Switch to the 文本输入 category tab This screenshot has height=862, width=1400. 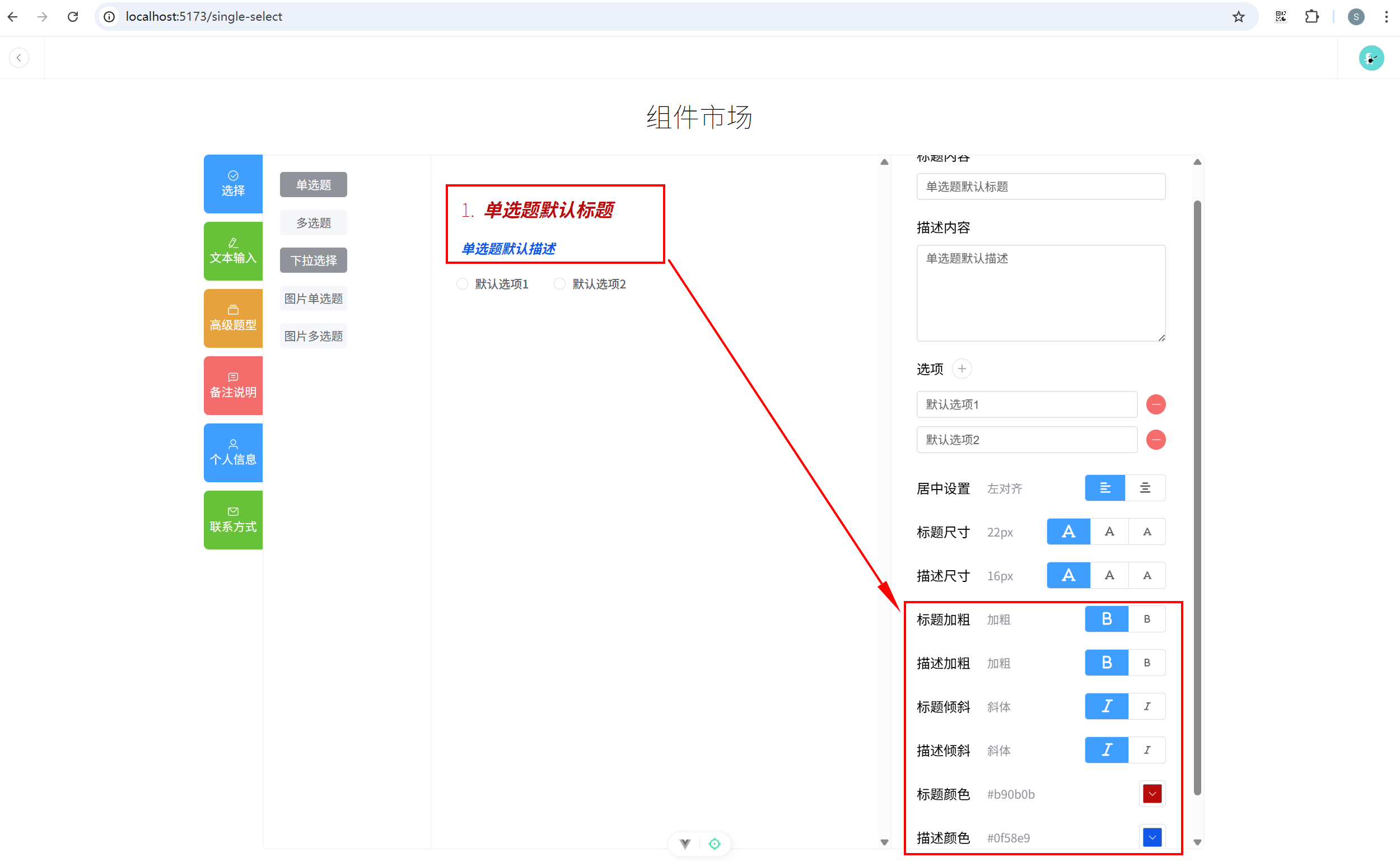[233, 251]
